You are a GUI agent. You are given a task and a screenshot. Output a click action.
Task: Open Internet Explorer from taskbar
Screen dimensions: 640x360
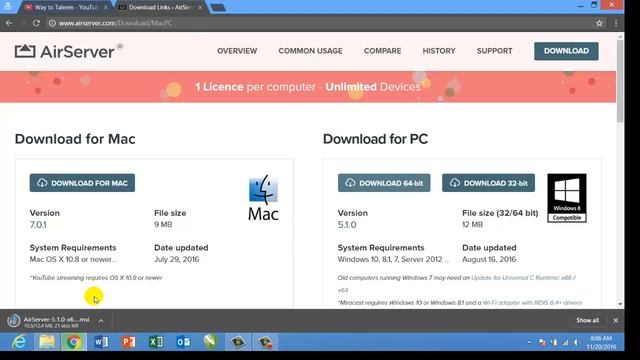pos(19,342)
